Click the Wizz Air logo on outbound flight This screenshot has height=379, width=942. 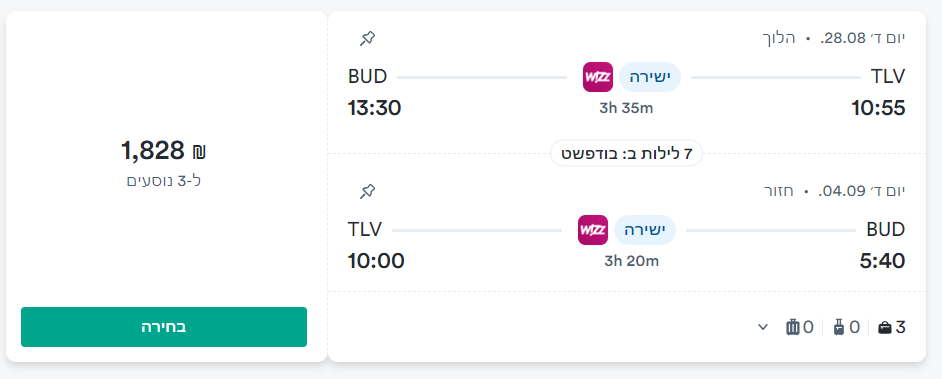tap(598, 77)
